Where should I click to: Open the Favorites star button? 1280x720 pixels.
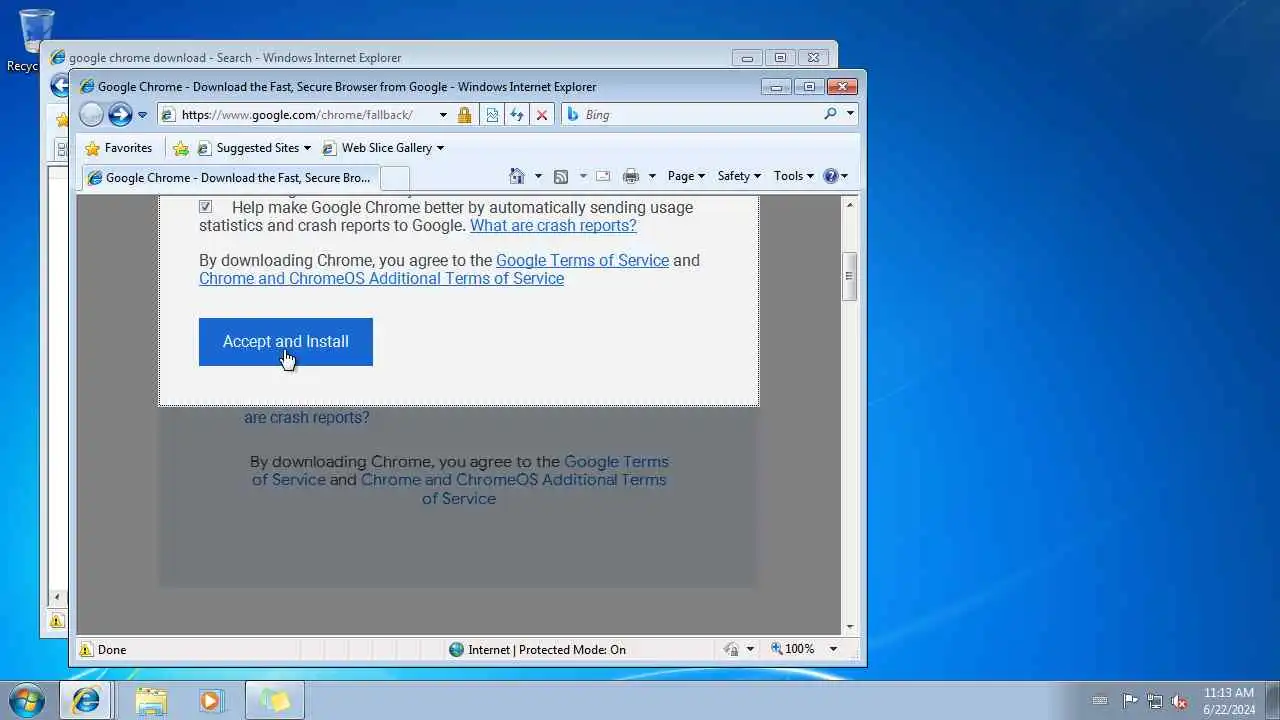point(119,148)
